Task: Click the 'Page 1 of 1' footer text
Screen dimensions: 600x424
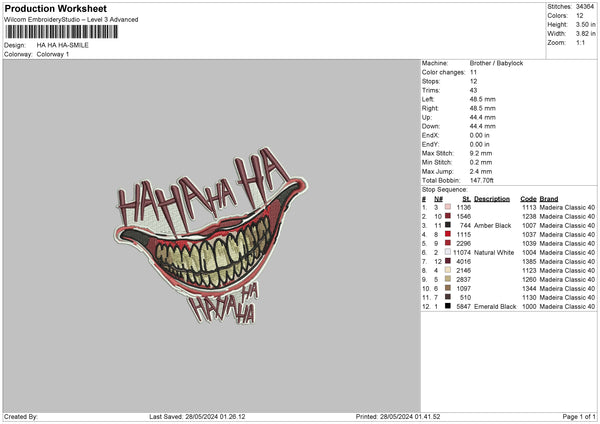Action: pyautogui.click(x=579, y=416)
